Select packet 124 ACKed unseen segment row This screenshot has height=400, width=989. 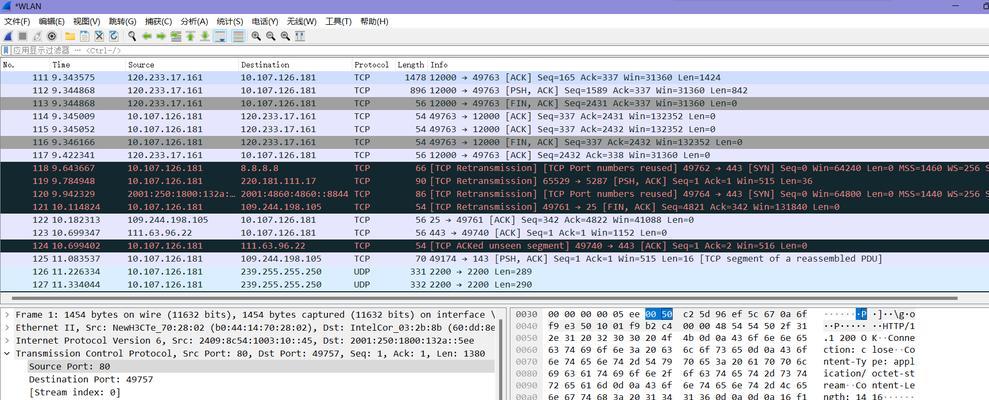pos(494,246)
